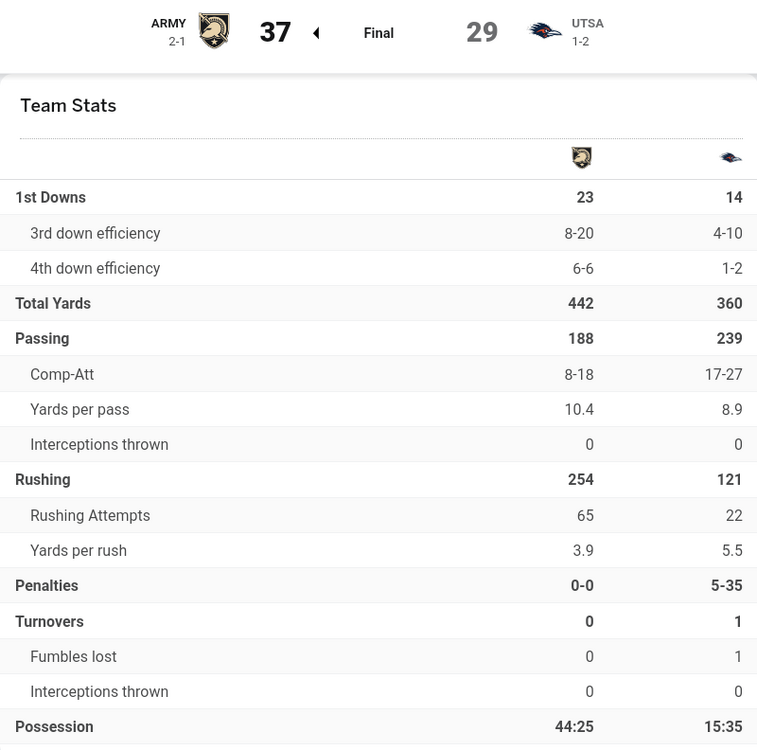Click Army's 2-1 record text
Viewport: 757px width, 750px height.
point(177,42)
